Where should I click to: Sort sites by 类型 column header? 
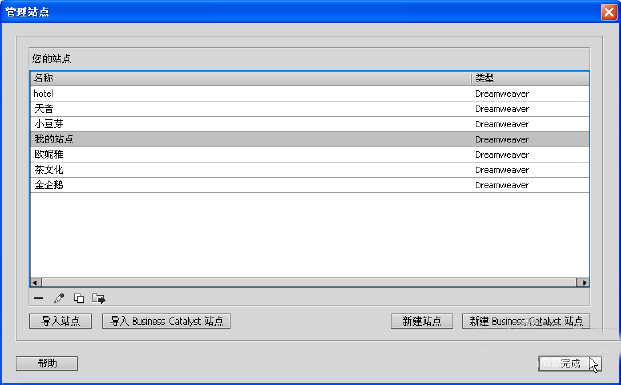point(530,78)
